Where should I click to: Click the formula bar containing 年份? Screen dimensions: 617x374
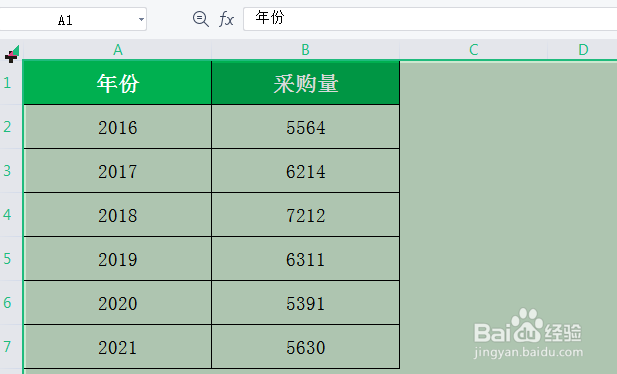430,19
